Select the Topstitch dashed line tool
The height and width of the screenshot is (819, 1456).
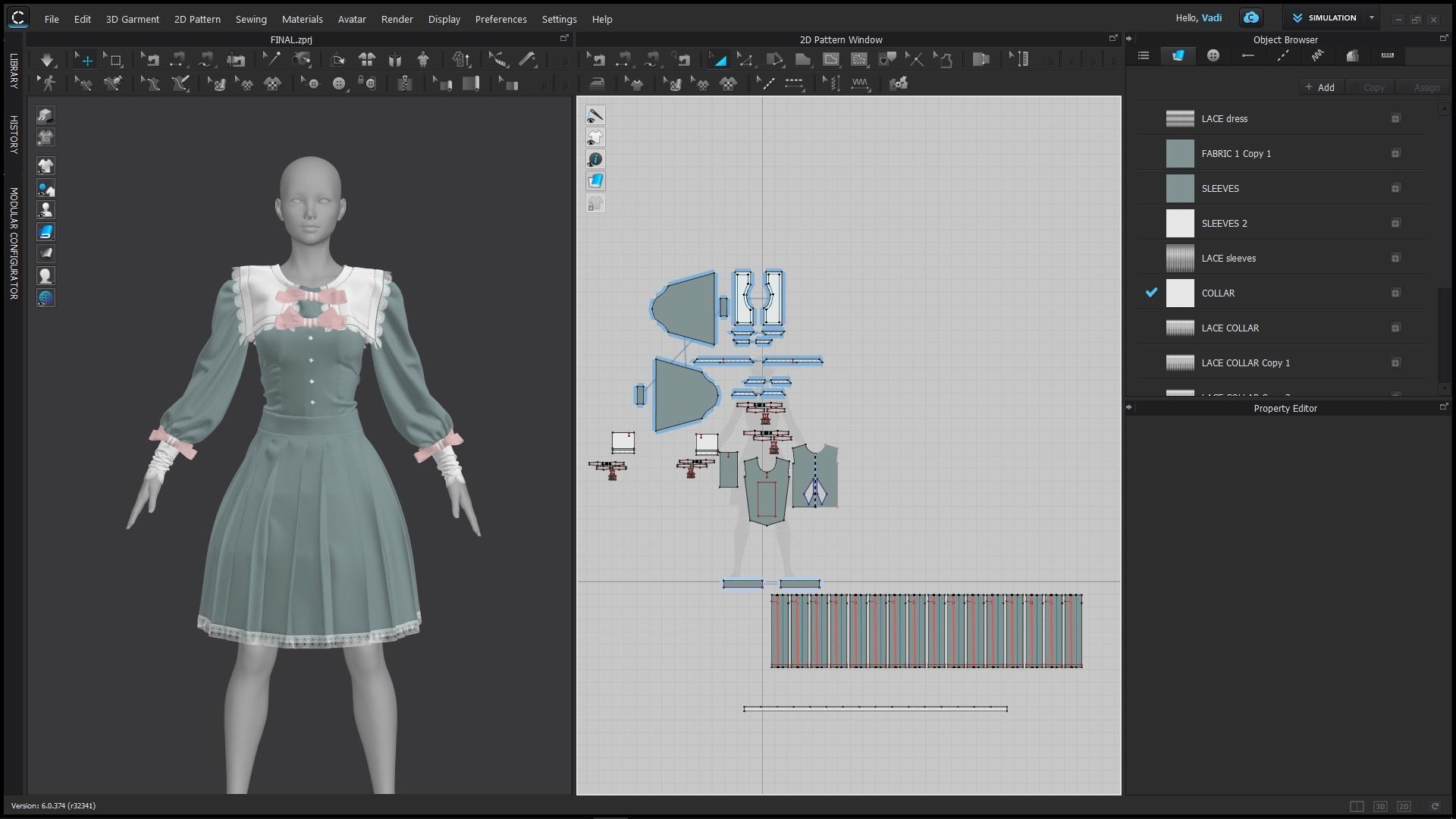tap(794, 83)
